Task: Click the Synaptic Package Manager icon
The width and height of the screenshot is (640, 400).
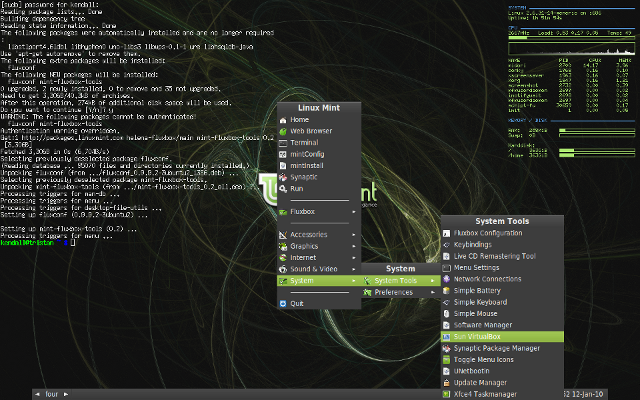Action: (x=447, y=348)
